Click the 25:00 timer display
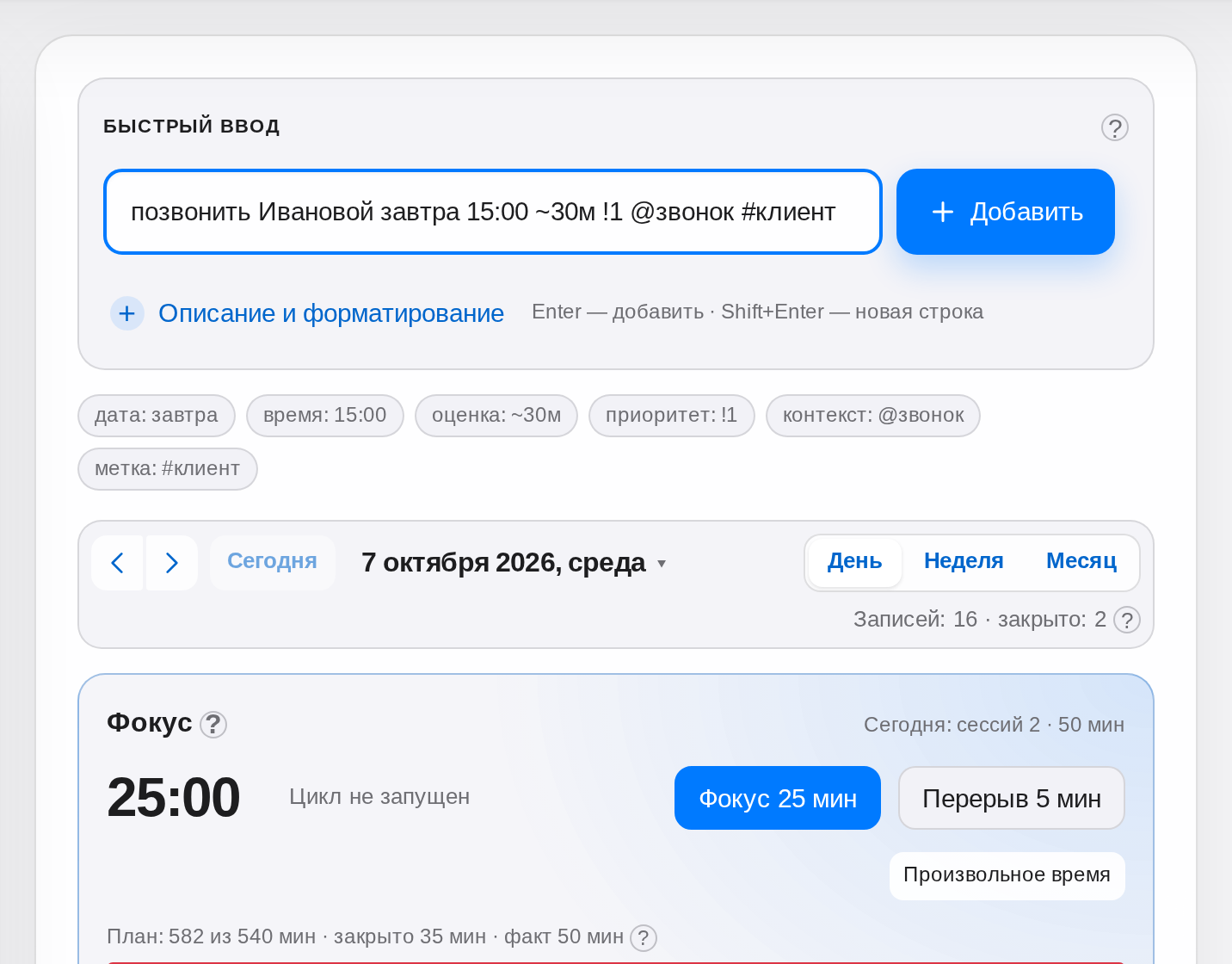This screenshot has width=1232, height=964. click(174, 797)
